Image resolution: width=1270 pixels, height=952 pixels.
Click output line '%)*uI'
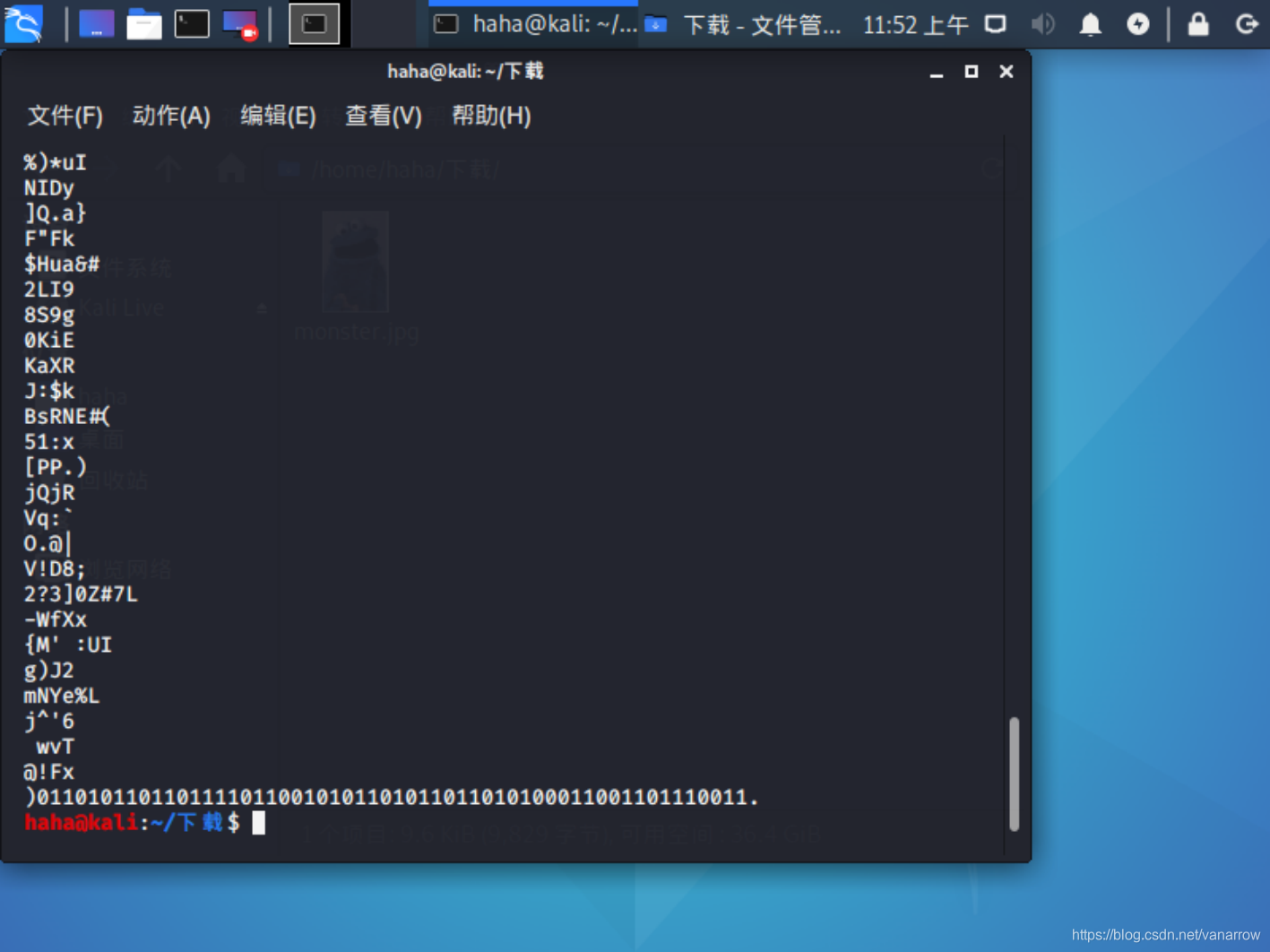[x=56, y=163]
